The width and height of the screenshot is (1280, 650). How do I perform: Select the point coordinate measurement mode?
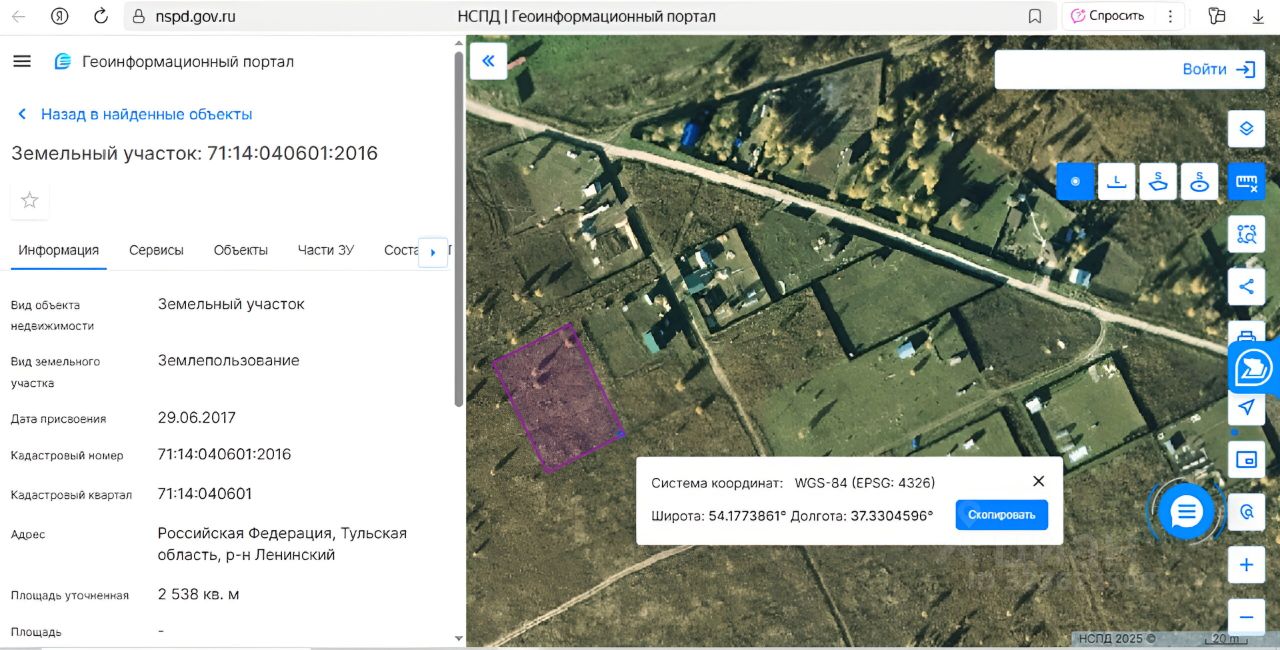point(1076,182)
